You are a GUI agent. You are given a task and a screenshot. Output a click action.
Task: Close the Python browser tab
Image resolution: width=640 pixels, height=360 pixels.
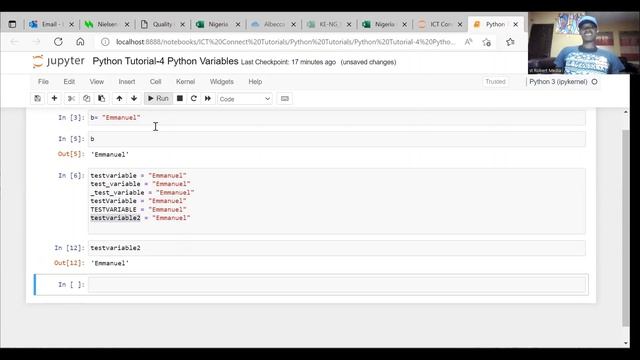(516, 24)
